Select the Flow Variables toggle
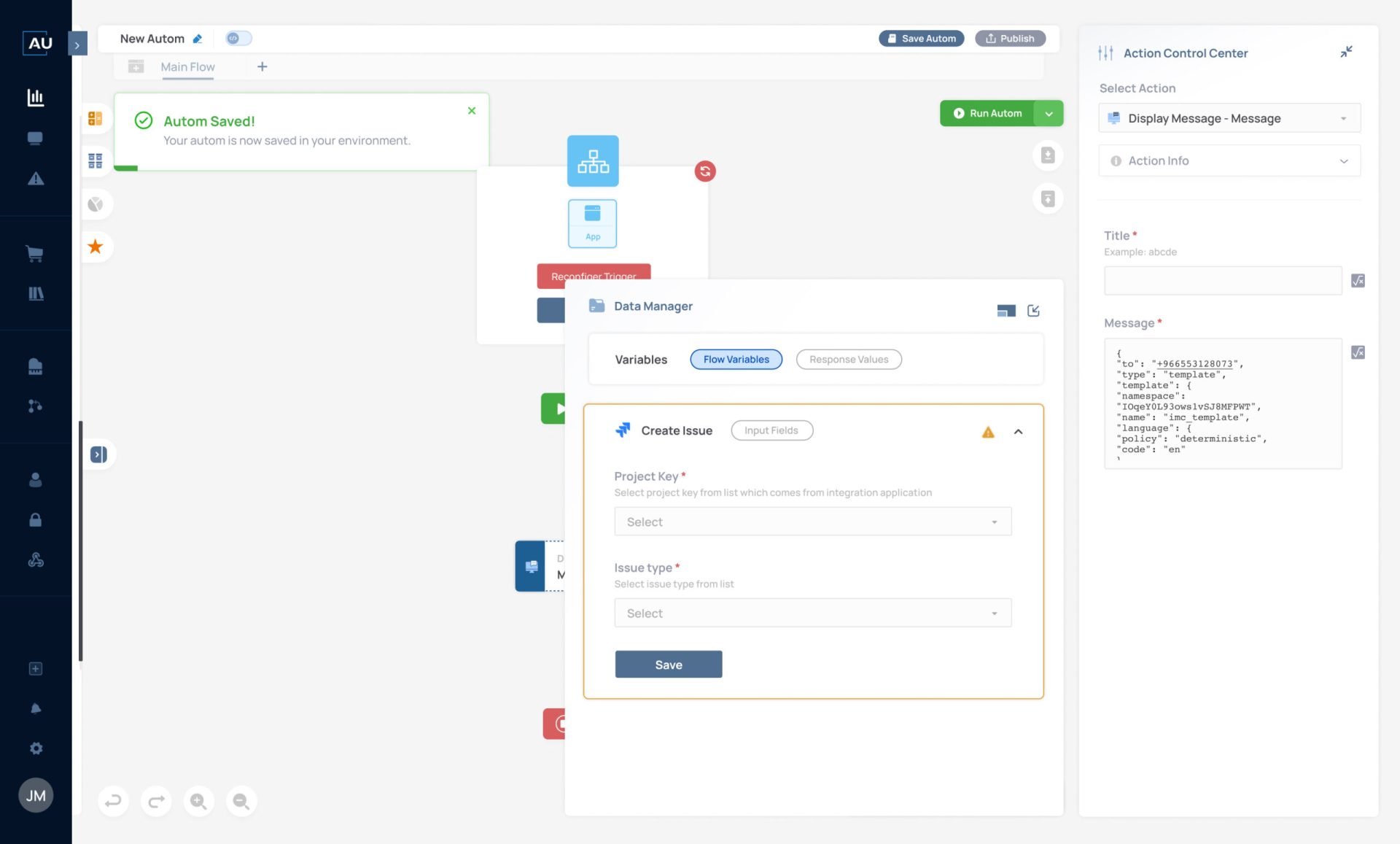The image size is (1400, 844). pyautogui.click(x=736, y=359)
